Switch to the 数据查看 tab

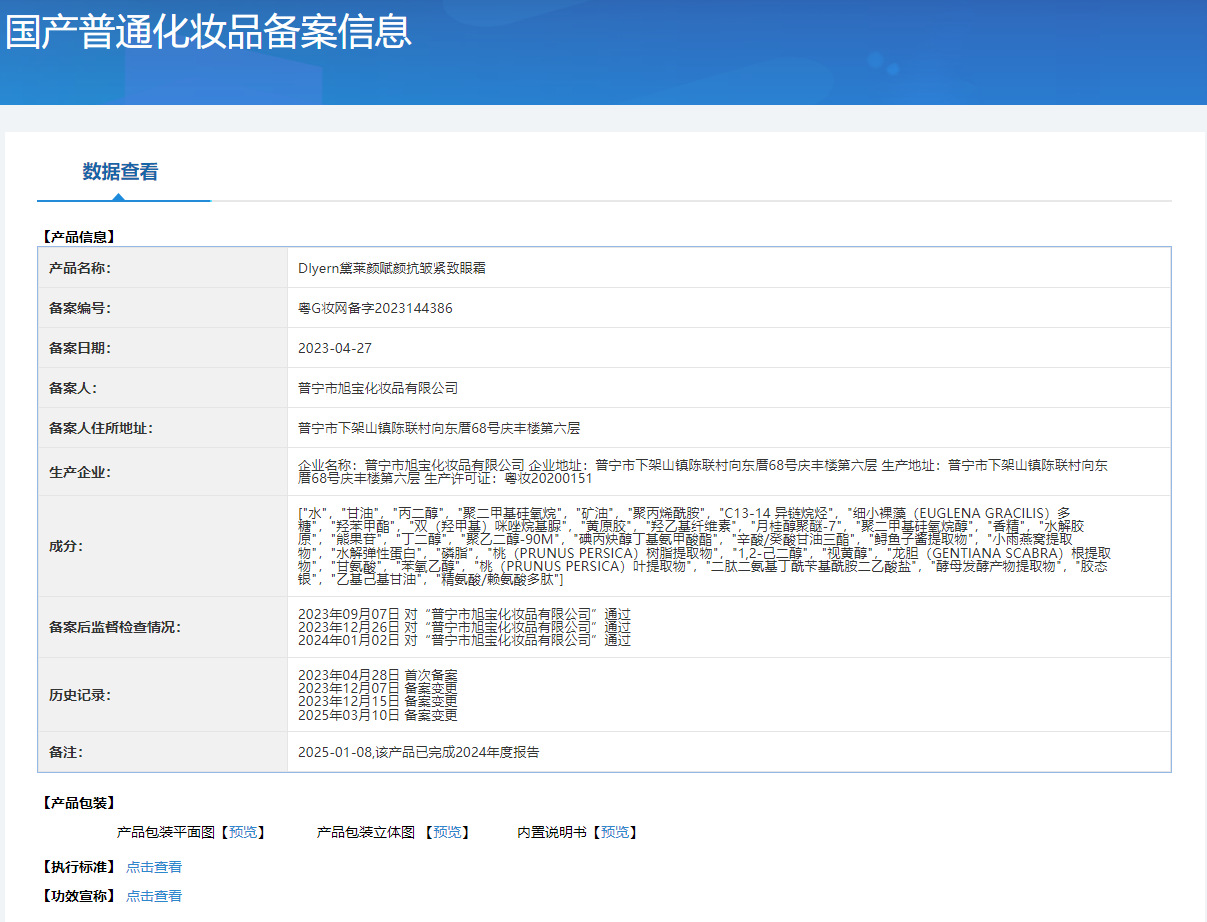click(x=123, y=171)
